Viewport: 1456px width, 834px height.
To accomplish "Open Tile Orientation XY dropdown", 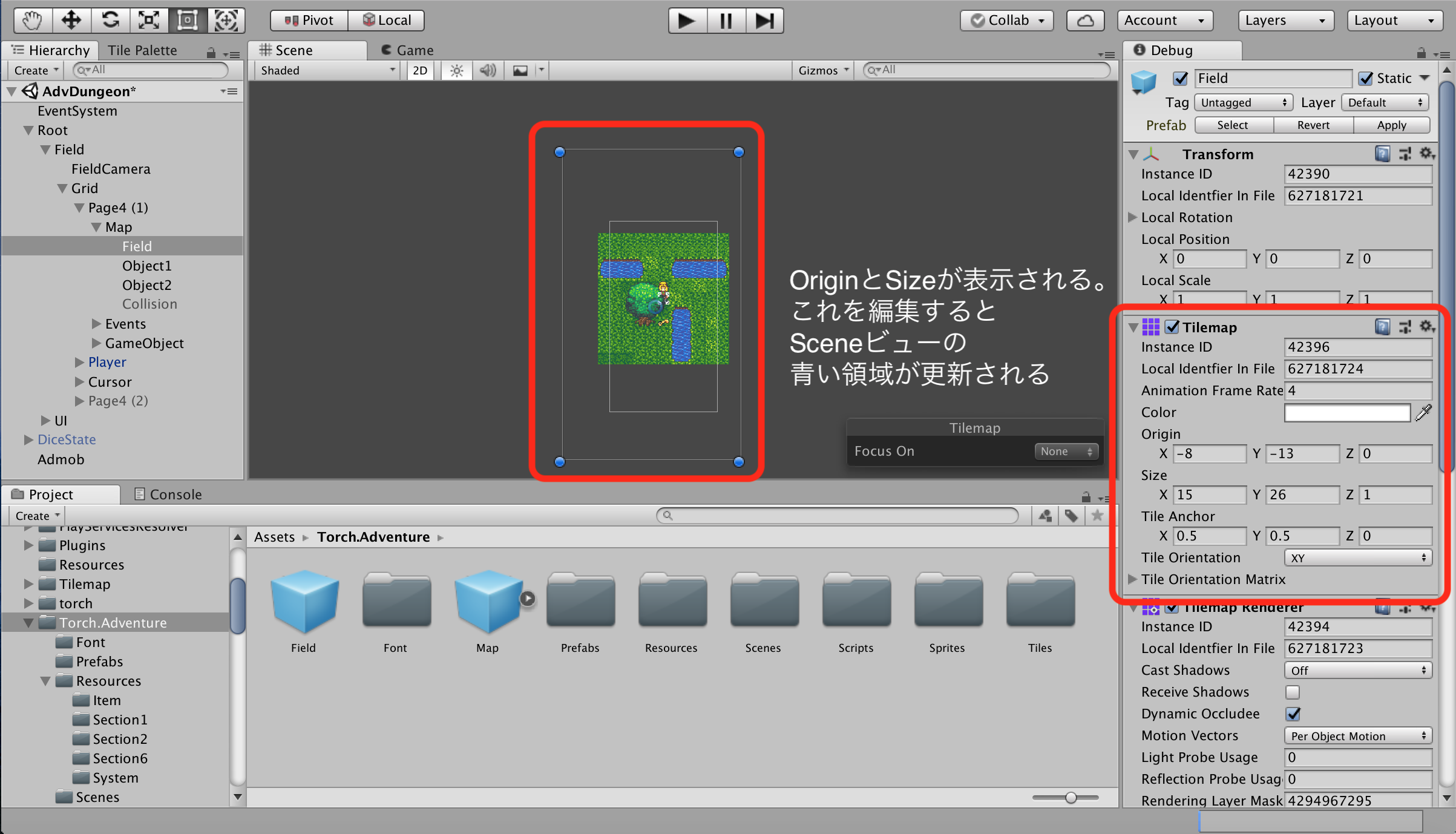I will (1358, 557).
